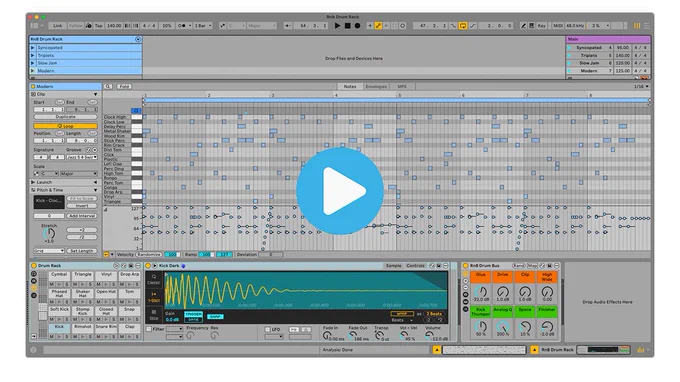Toggle the Drum Rack device activator
The width and height of the screenshot is (680, 382).
click(x=33, y=265)
